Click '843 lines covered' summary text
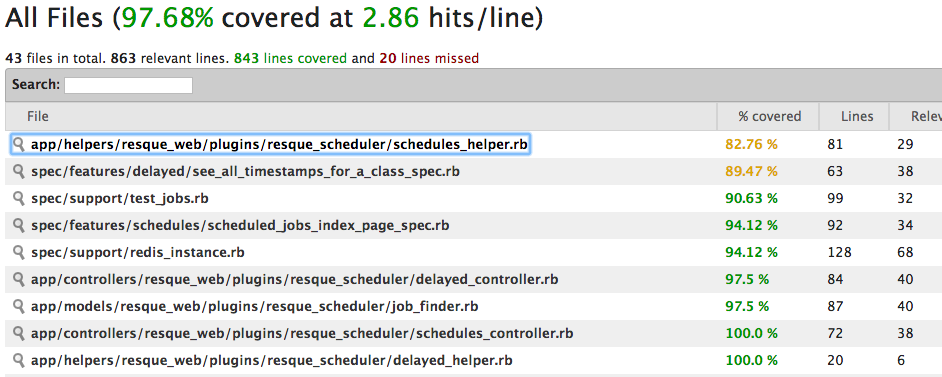 (290, 58)
